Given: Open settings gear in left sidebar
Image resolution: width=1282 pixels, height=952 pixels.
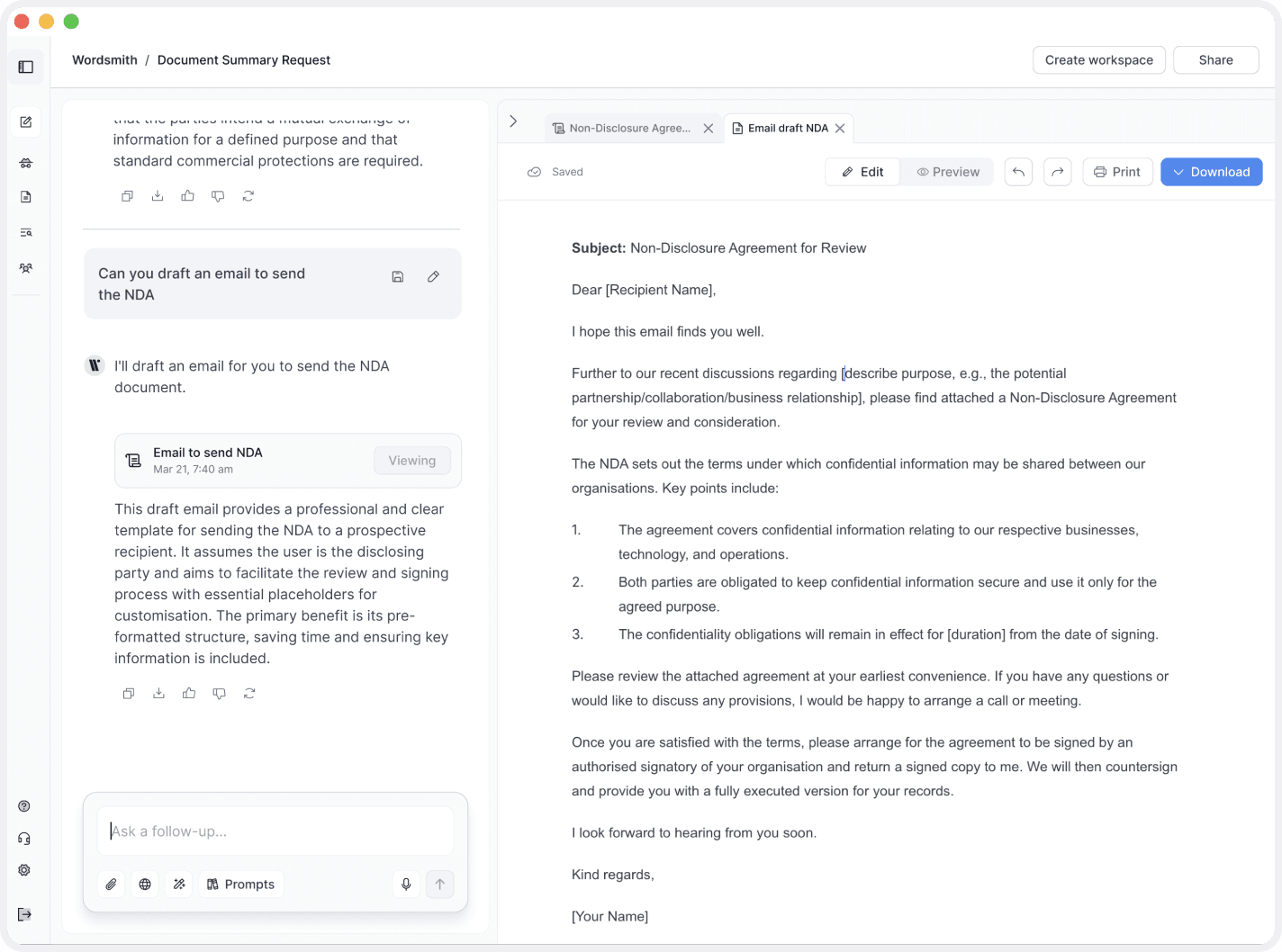Looking at the screenshot, I should click(24, 870).
